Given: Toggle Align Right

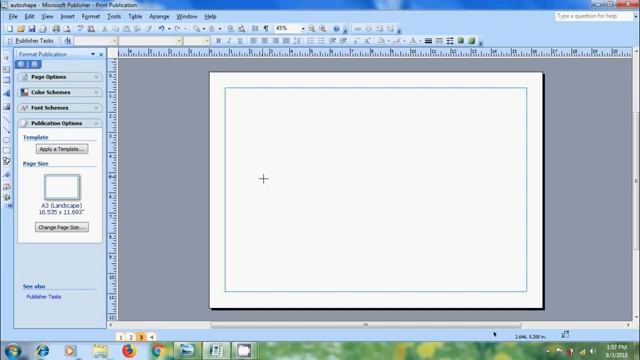Looking at the screenshot, I should 276,41.
